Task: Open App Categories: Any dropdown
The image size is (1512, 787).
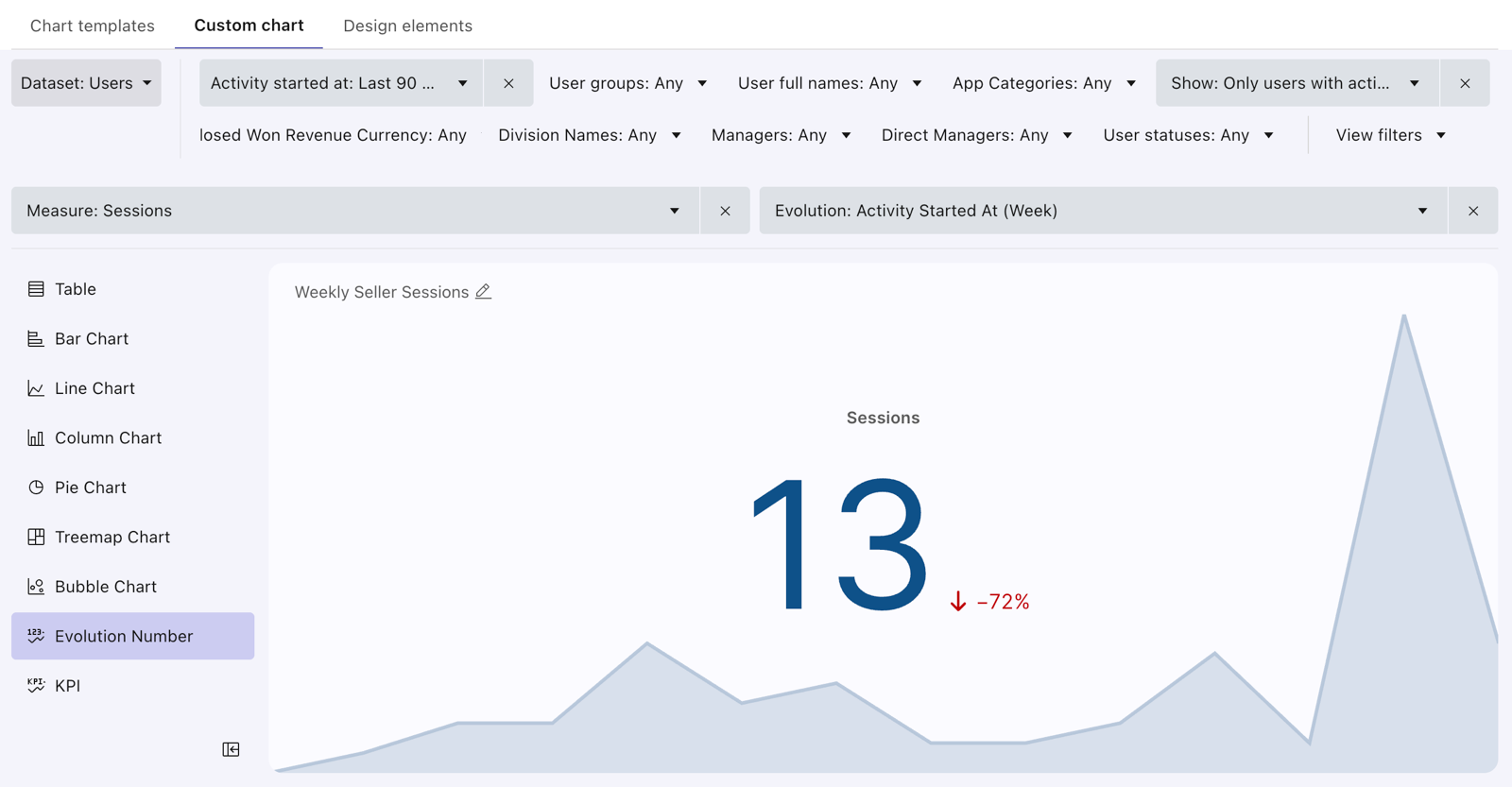Action: coord(1044,83)
